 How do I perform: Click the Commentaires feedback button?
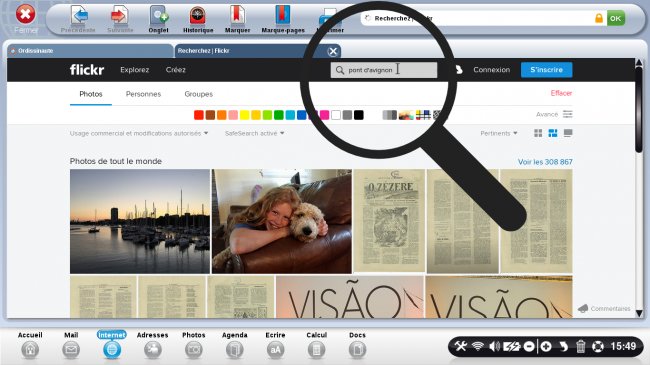pyautogui.click(x=604, y=309)
